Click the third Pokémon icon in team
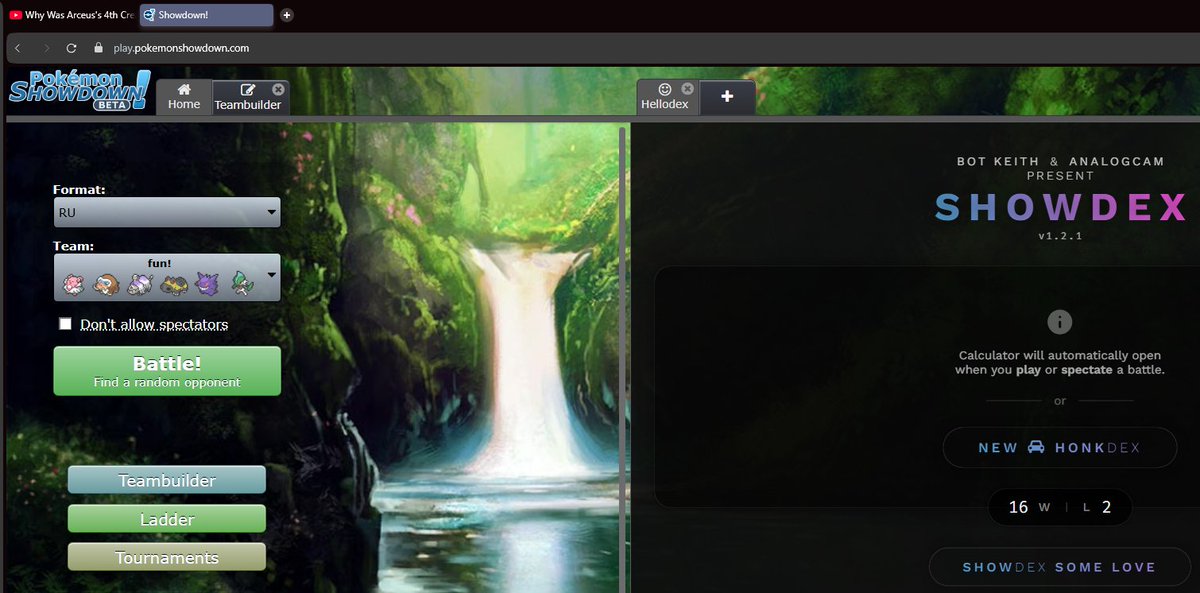 click(142, 284)
